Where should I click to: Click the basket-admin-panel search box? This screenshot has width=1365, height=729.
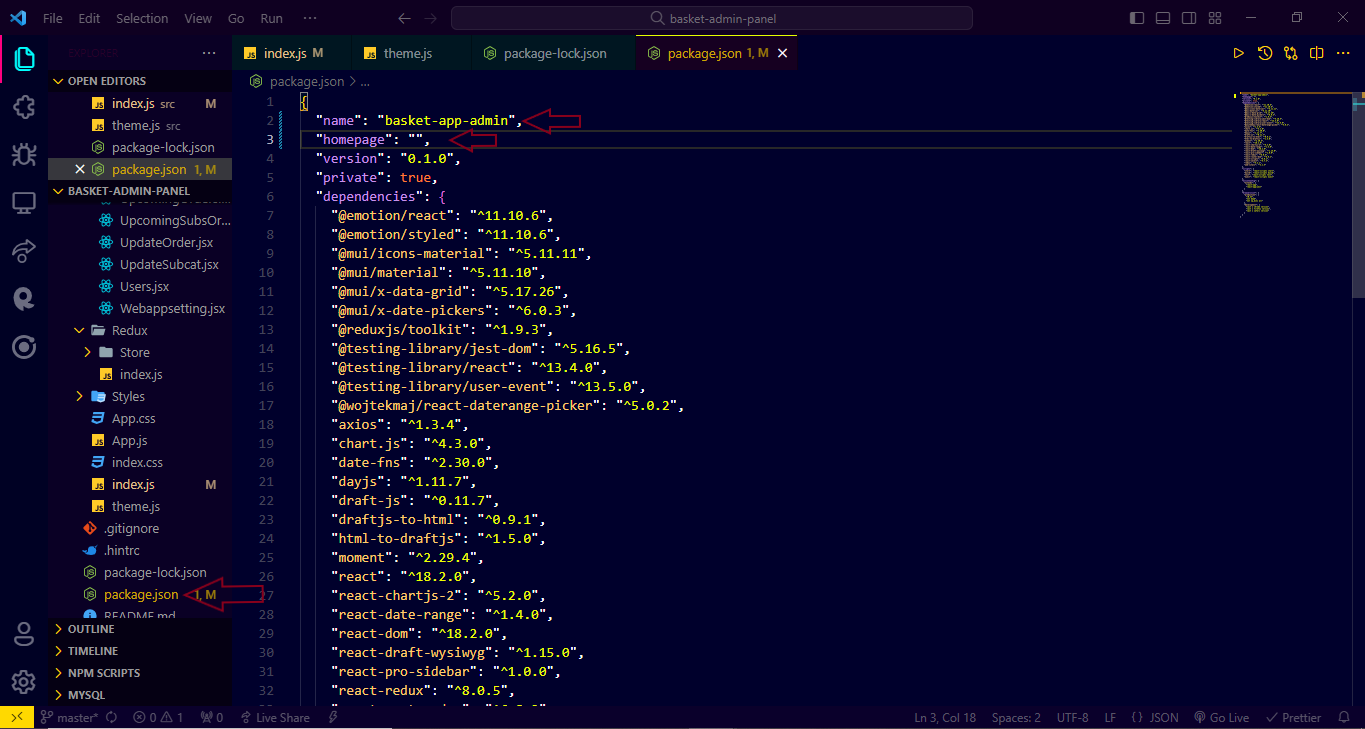click(x=712, y=18)
